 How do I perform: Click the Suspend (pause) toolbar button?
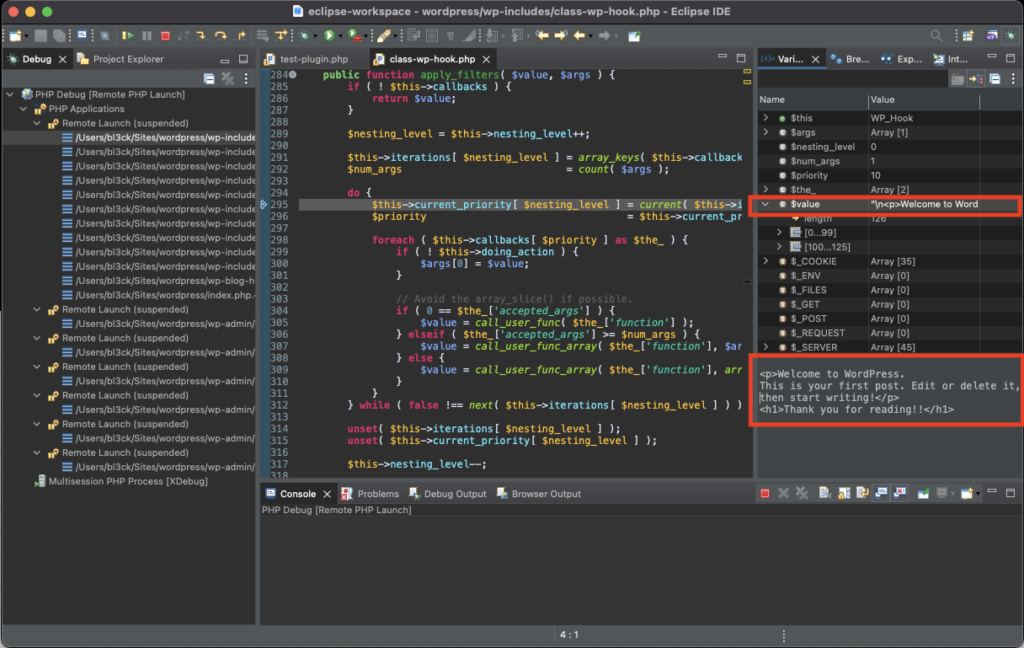click(x=147, y=35)
